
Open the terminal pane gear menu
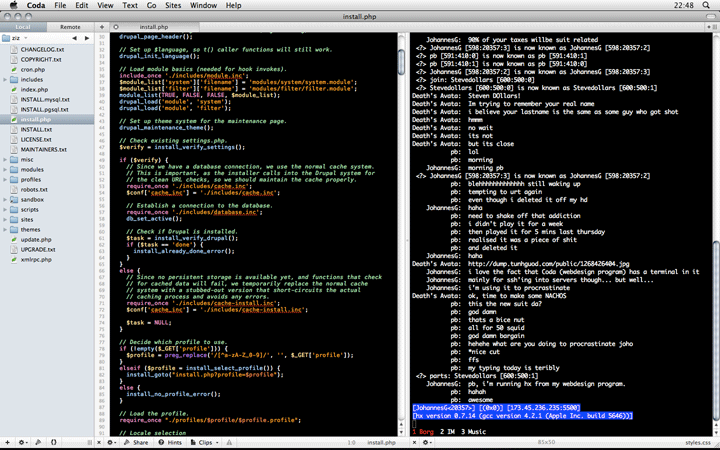(427, 442)
